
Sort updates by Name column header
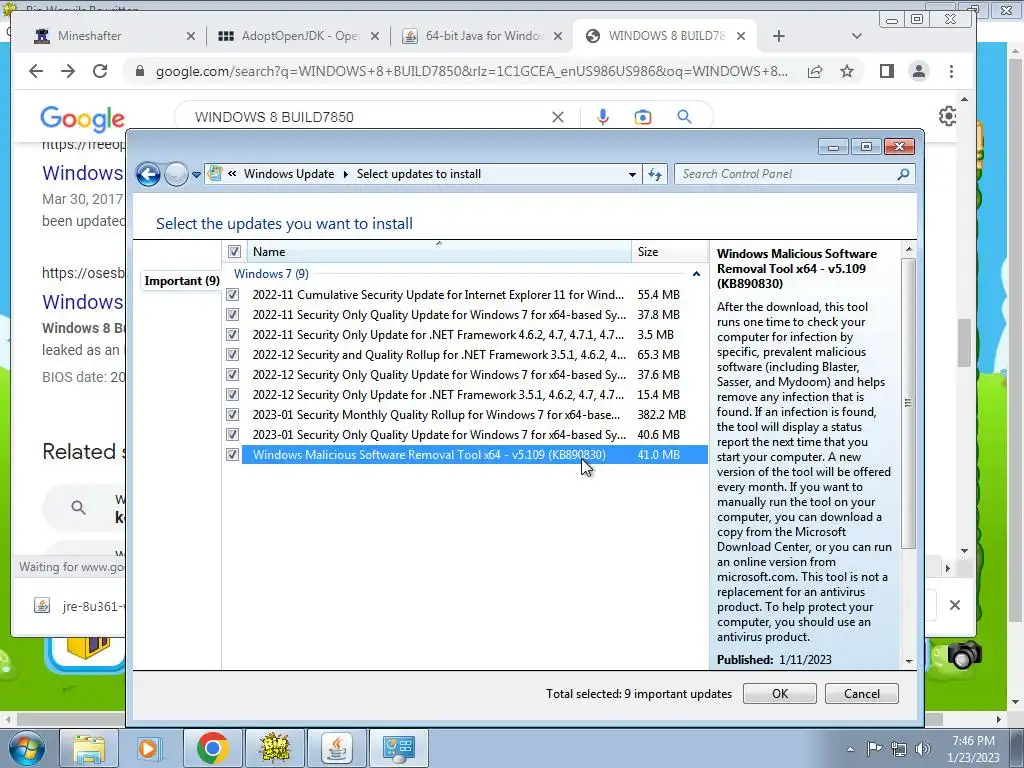point(439,252)
